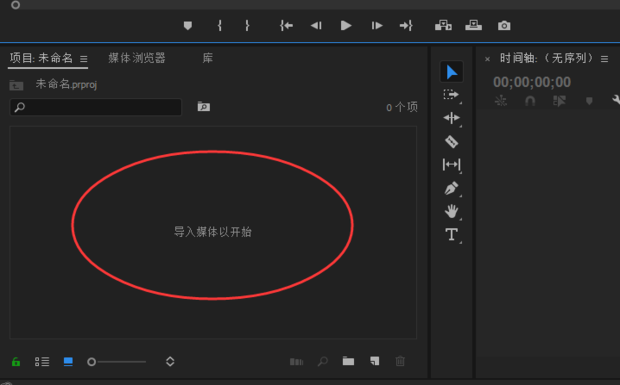The height and width of the screenshot is (385, 620).
Task: Step forward one frame
Action: 377,26
